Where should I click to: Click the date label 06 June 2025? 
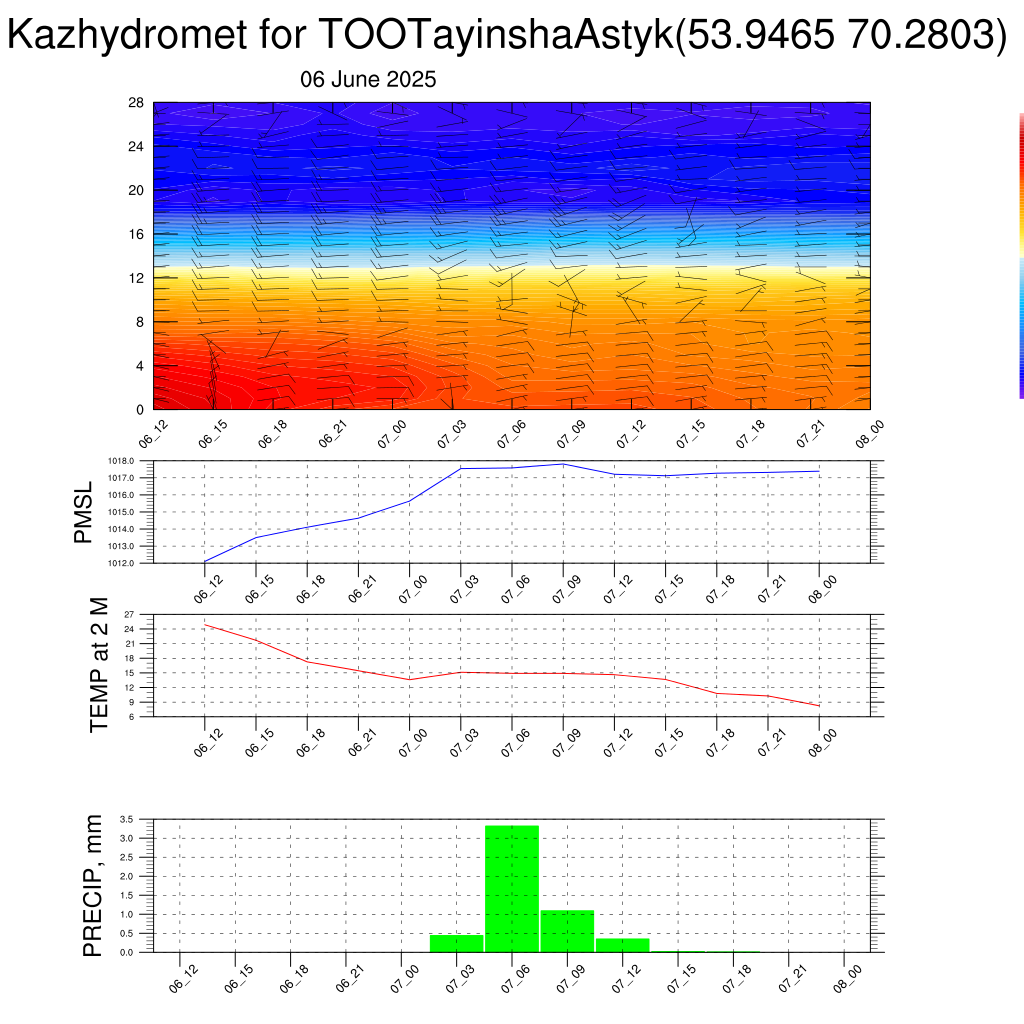point(368,80)
